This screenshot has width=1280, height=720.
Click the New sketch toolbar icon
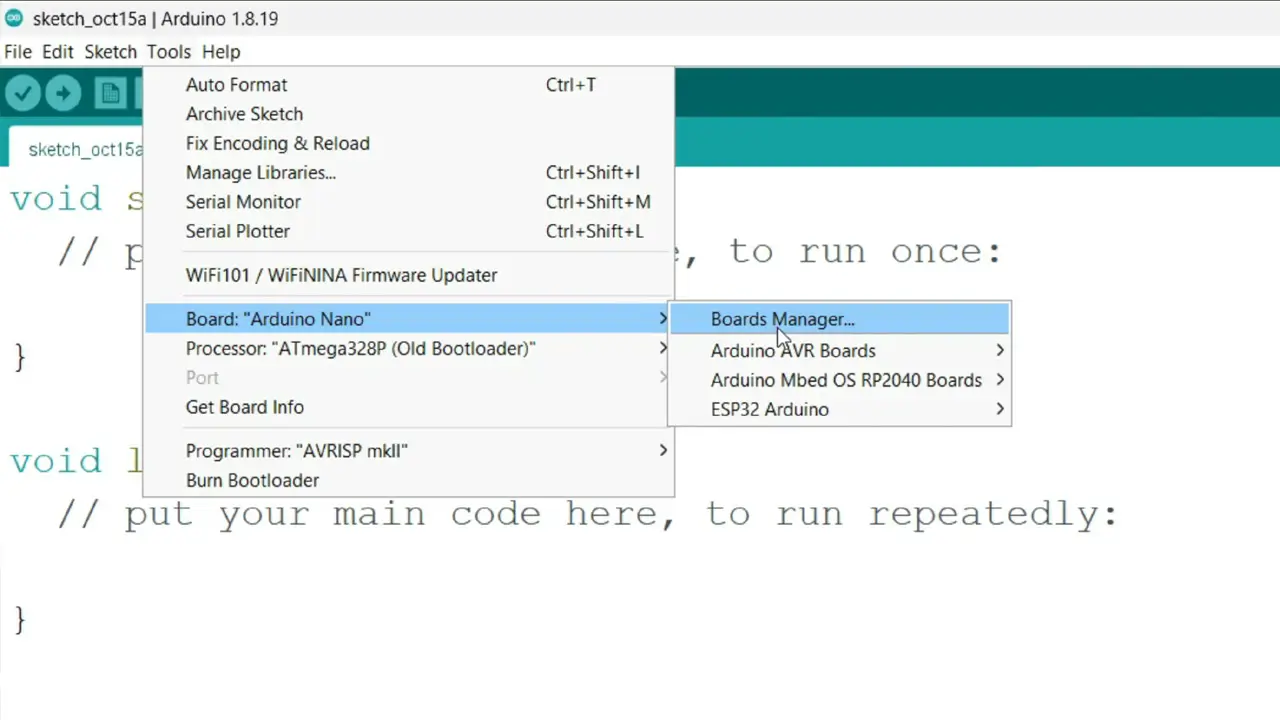[110, 94]
